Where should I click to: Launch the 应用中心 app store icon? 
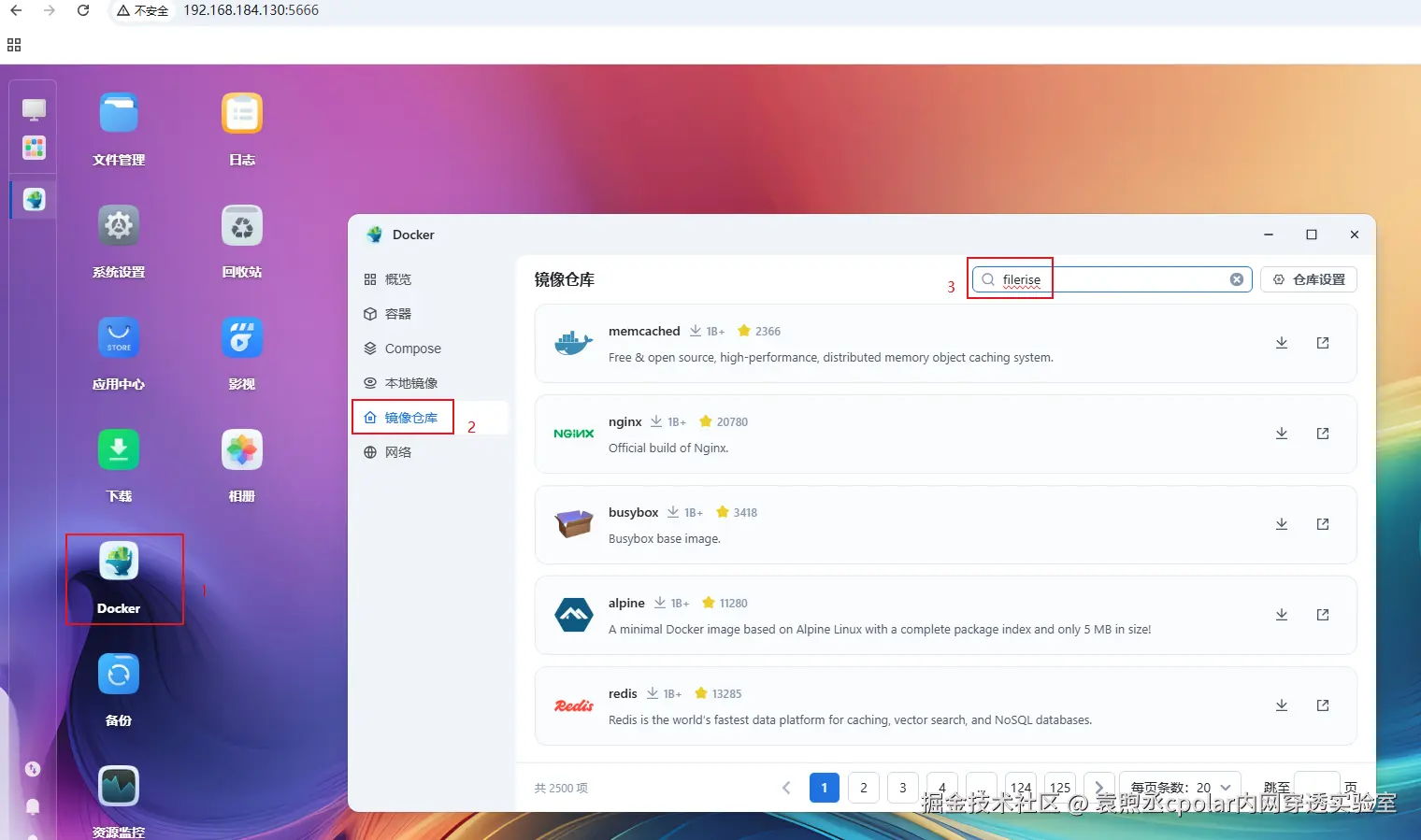click(x=119, y=338)
